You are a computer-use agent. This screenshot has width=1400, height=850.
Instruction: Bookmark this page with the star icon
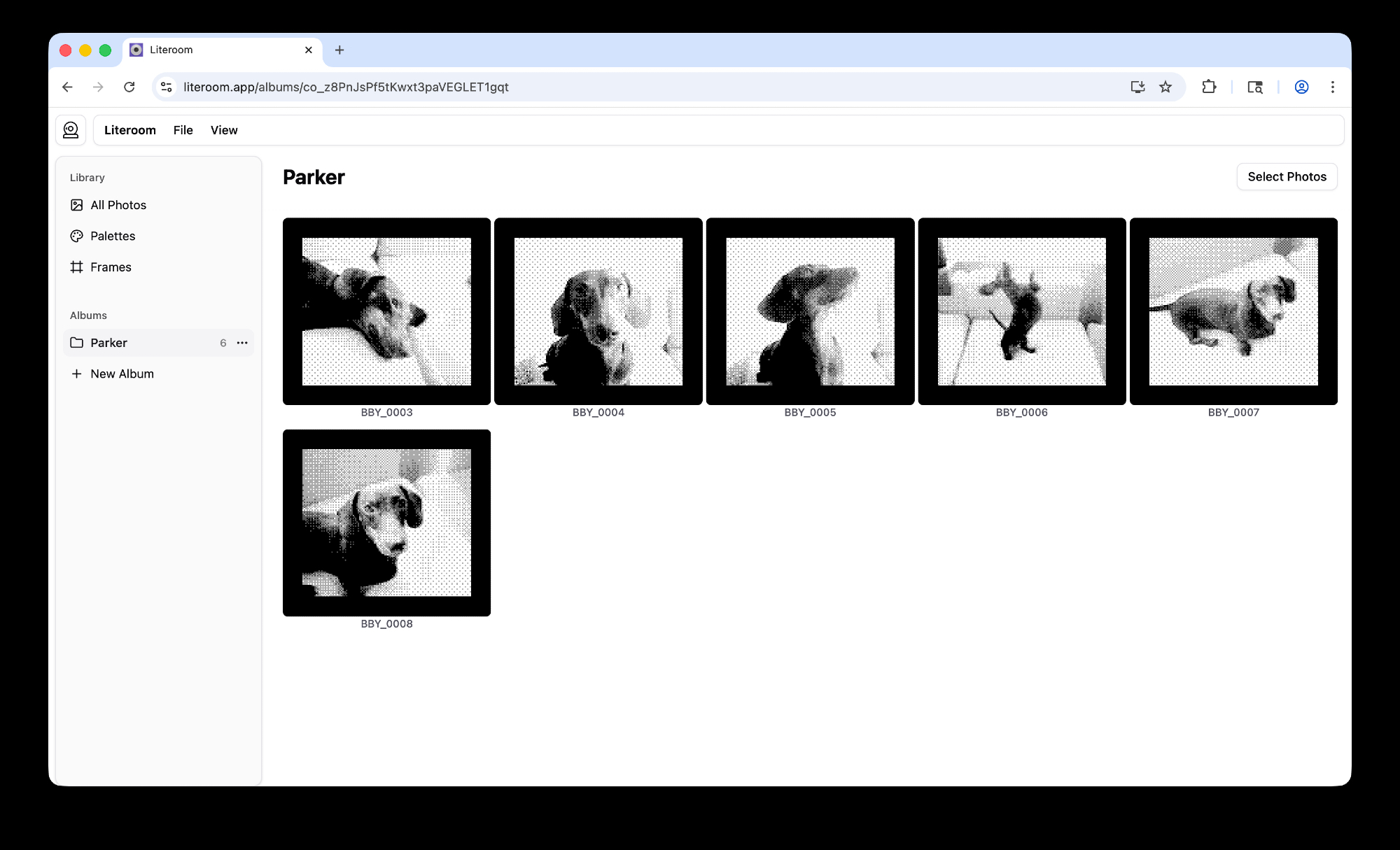pos(1165,87)
